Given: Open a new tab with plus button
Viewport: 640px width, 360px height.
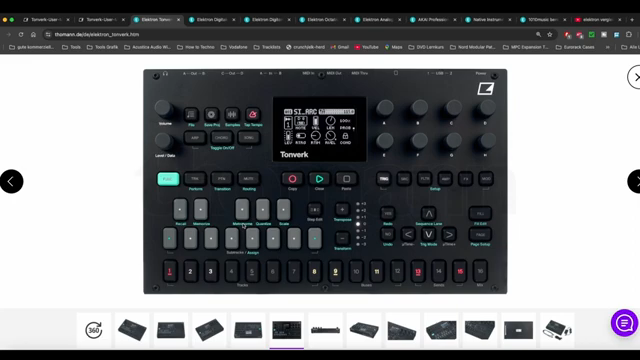Looking at the screenshot, I should 632,19.
